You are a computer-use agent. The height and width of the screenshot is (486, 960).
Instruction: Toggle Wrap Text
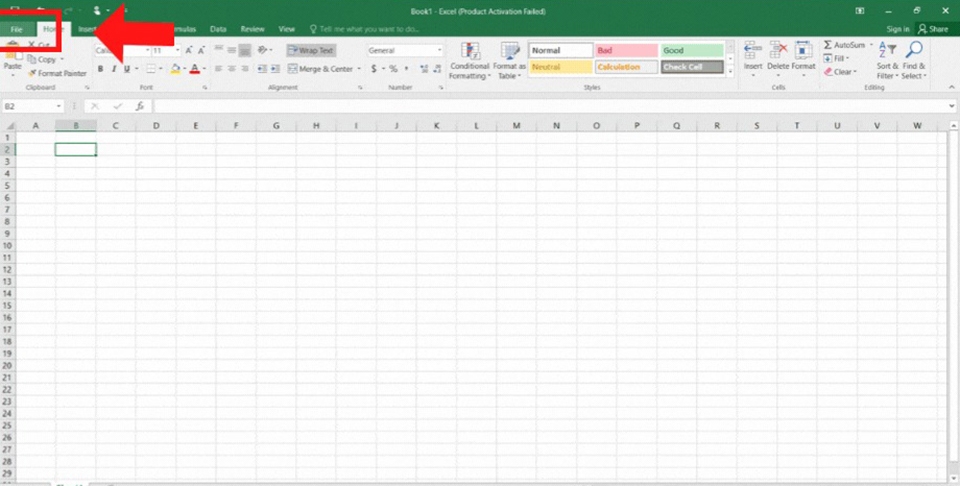(311, 50)
